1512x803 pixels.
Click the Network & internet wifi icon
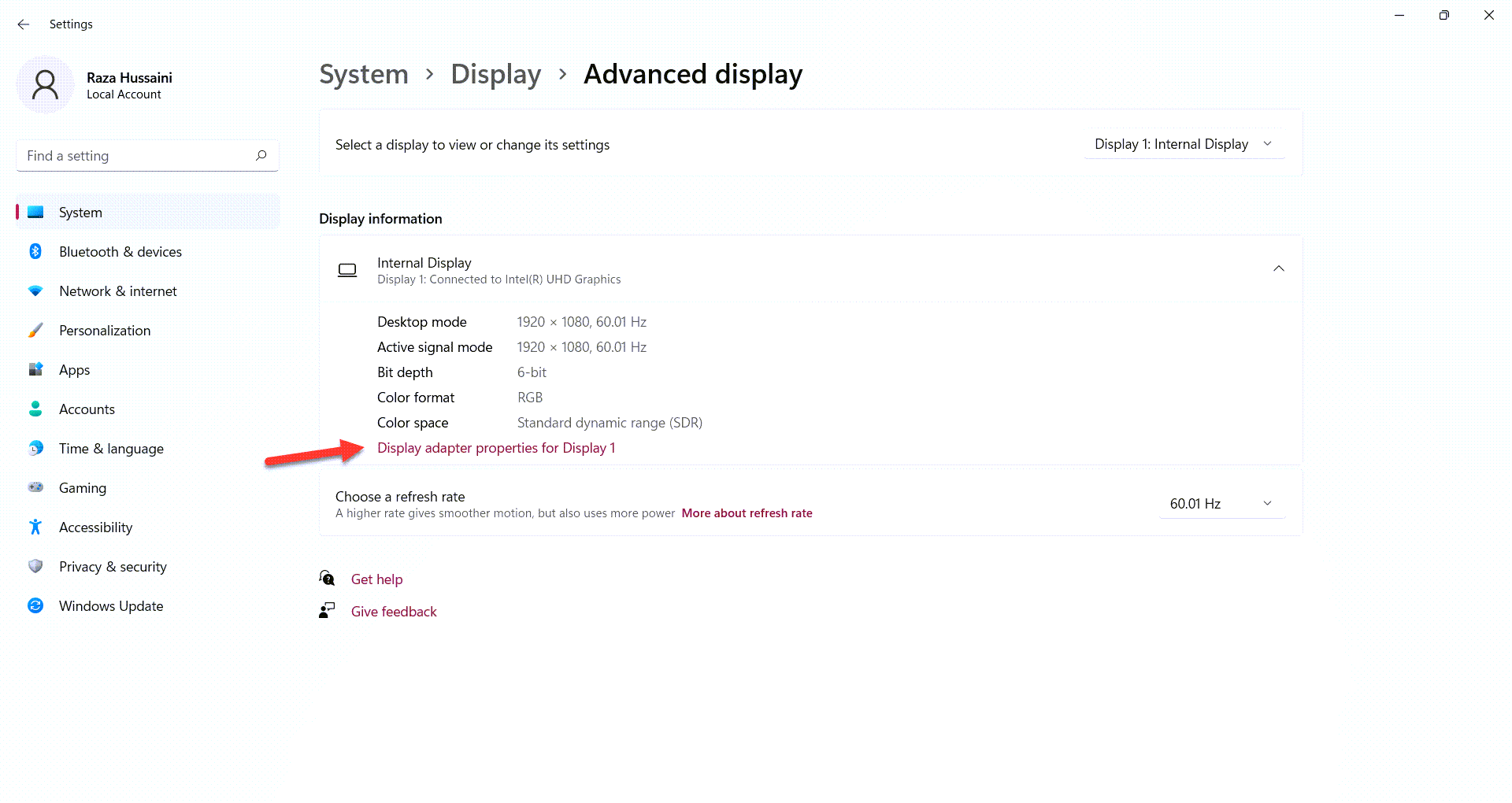click(x=35, y=290)
